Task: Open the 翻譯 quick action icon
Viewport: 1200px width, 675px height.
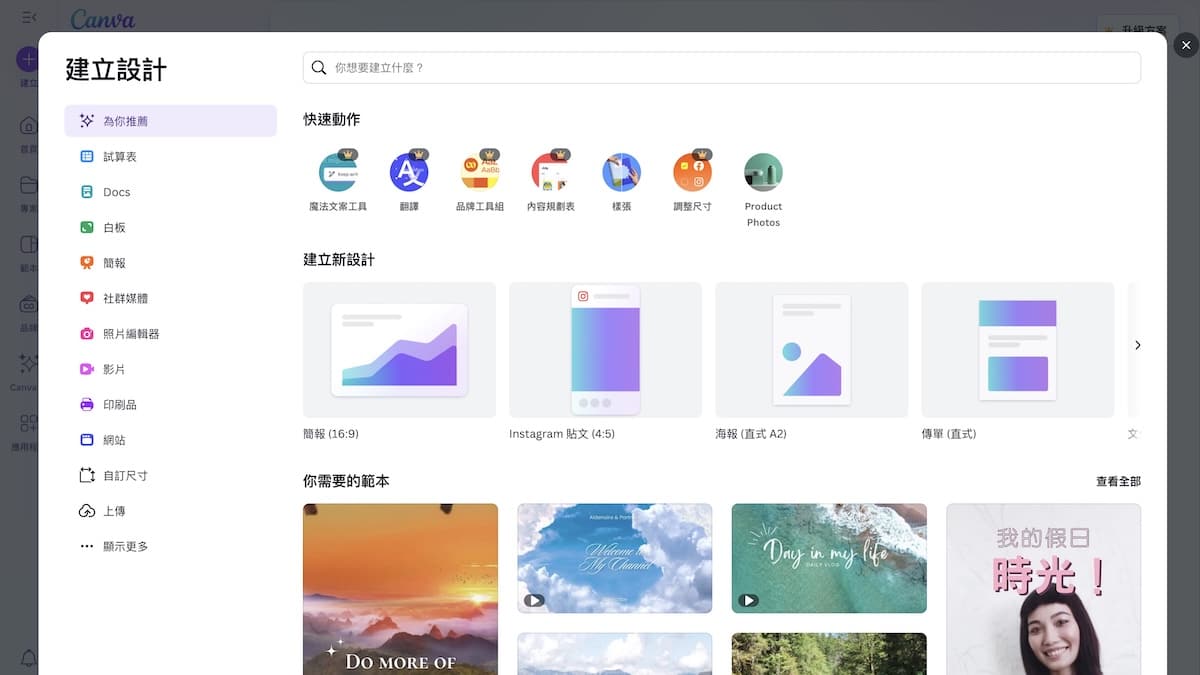Action: (409, 172)
